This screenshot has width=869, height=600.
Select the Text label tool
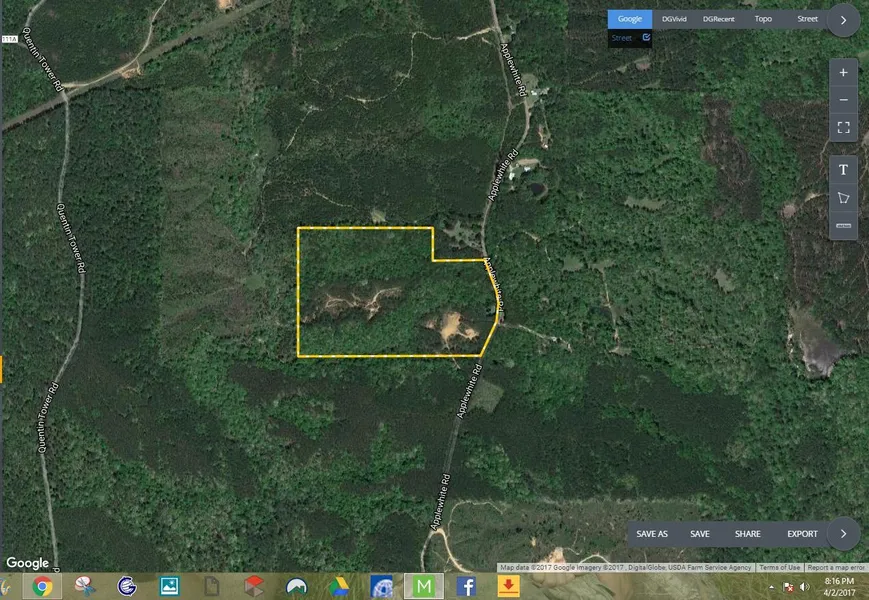pos(843,170)
